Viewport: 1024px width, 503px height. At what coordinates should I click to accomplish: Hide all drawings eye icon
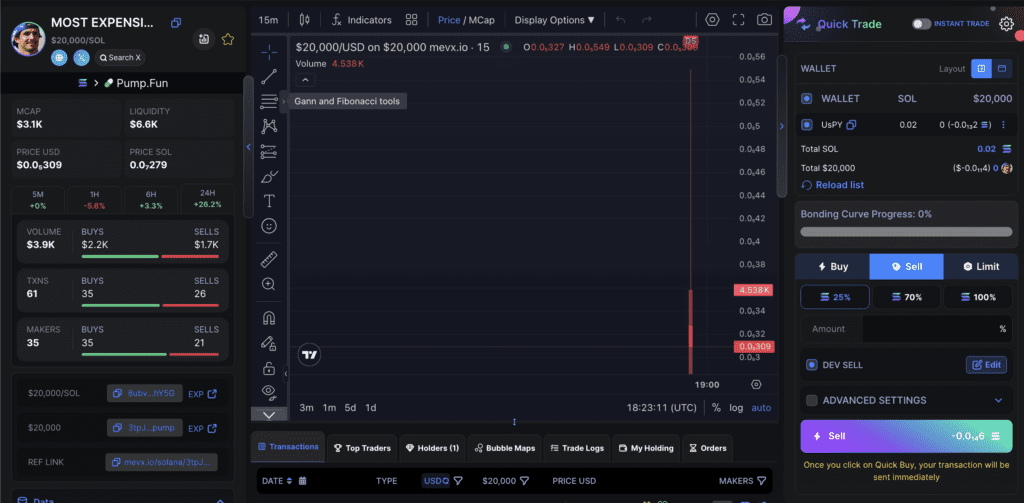point(268,392)
